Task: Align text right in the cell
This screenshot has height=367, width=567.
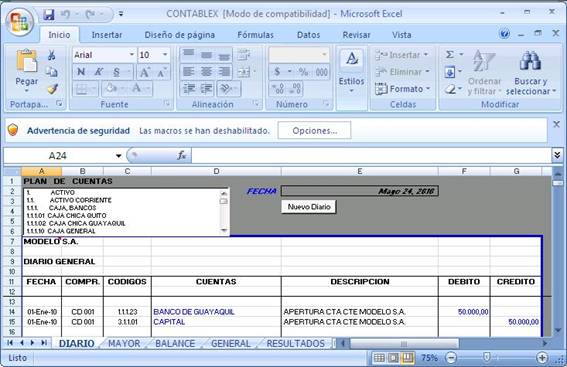Action: click(x=224, y=72)
